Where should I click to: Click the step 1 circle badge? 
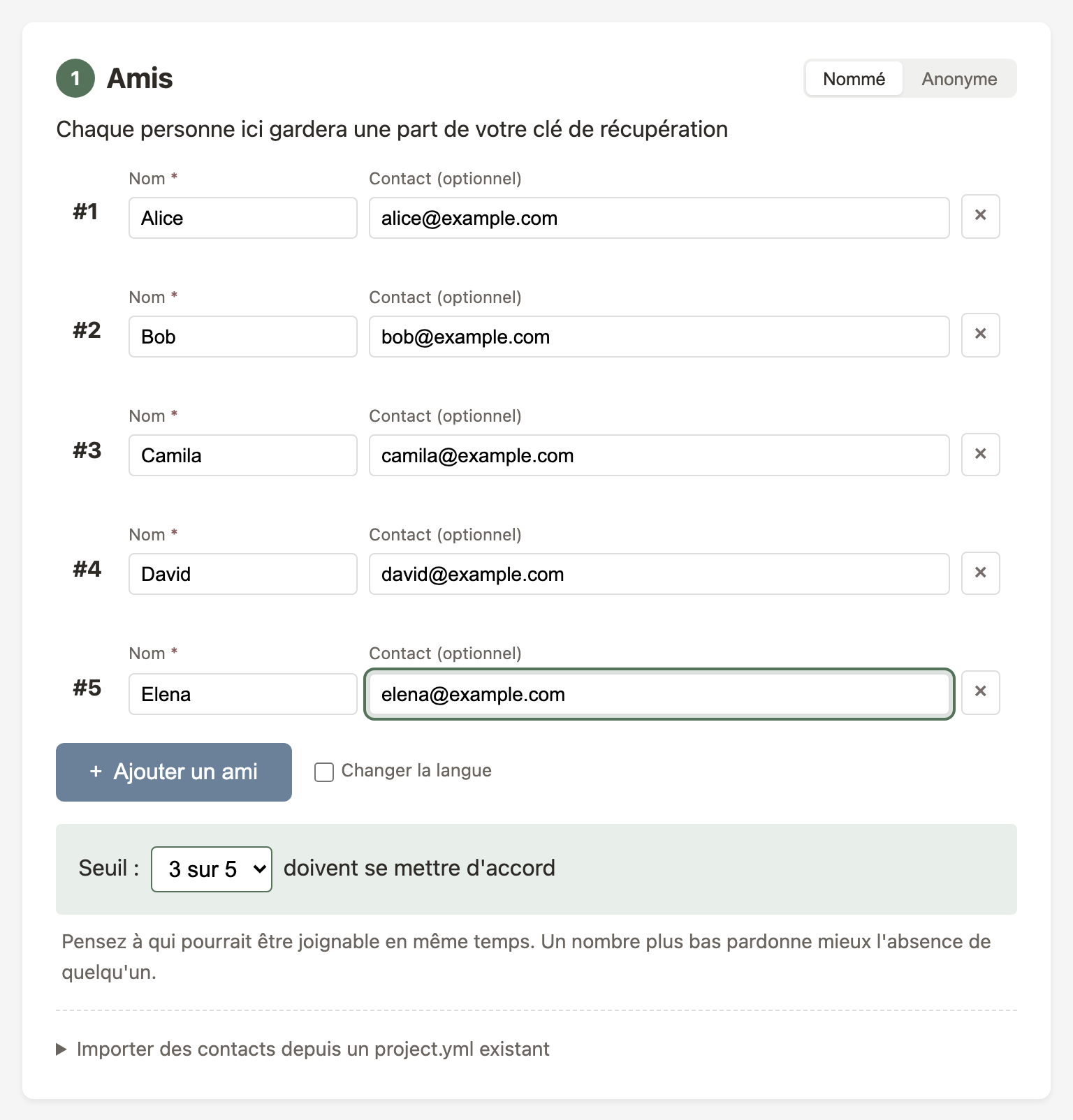(75, 78)
